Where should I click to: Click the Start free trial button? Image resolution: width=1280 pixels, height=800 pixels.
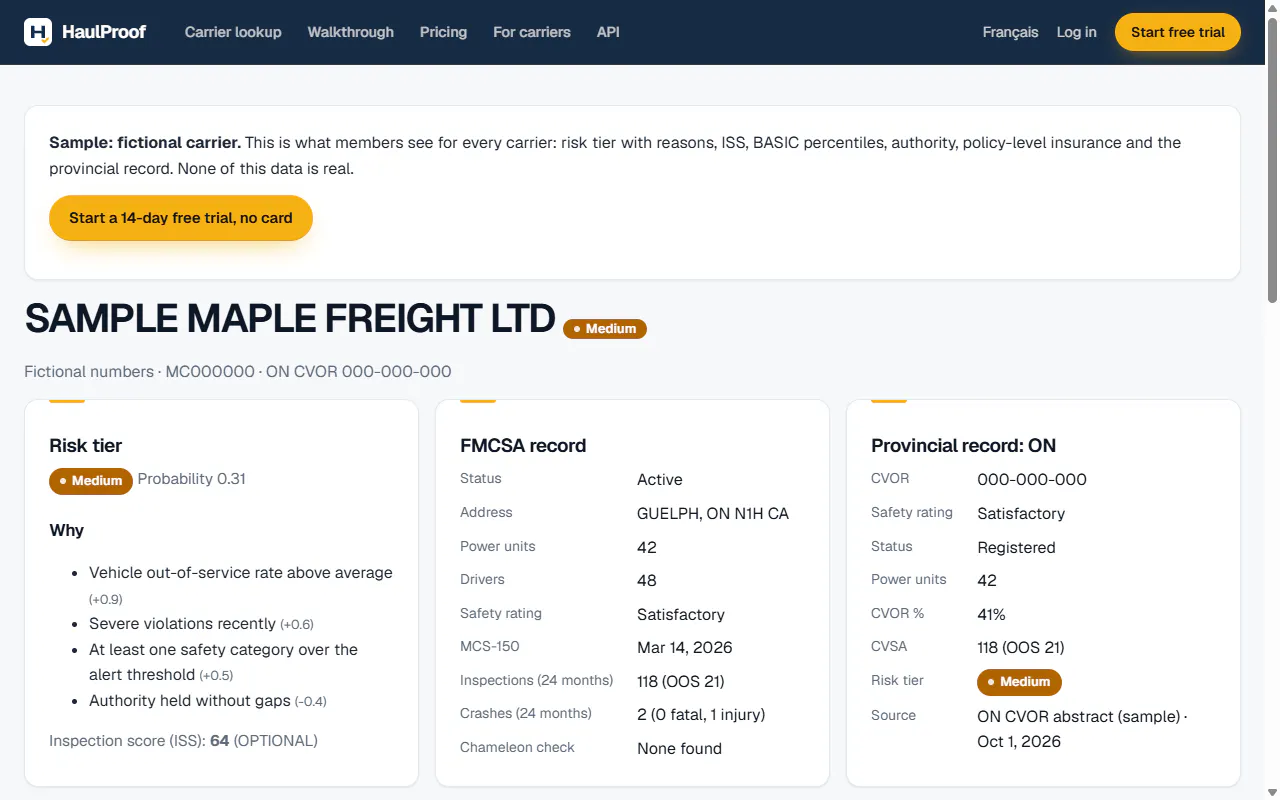1178,32
